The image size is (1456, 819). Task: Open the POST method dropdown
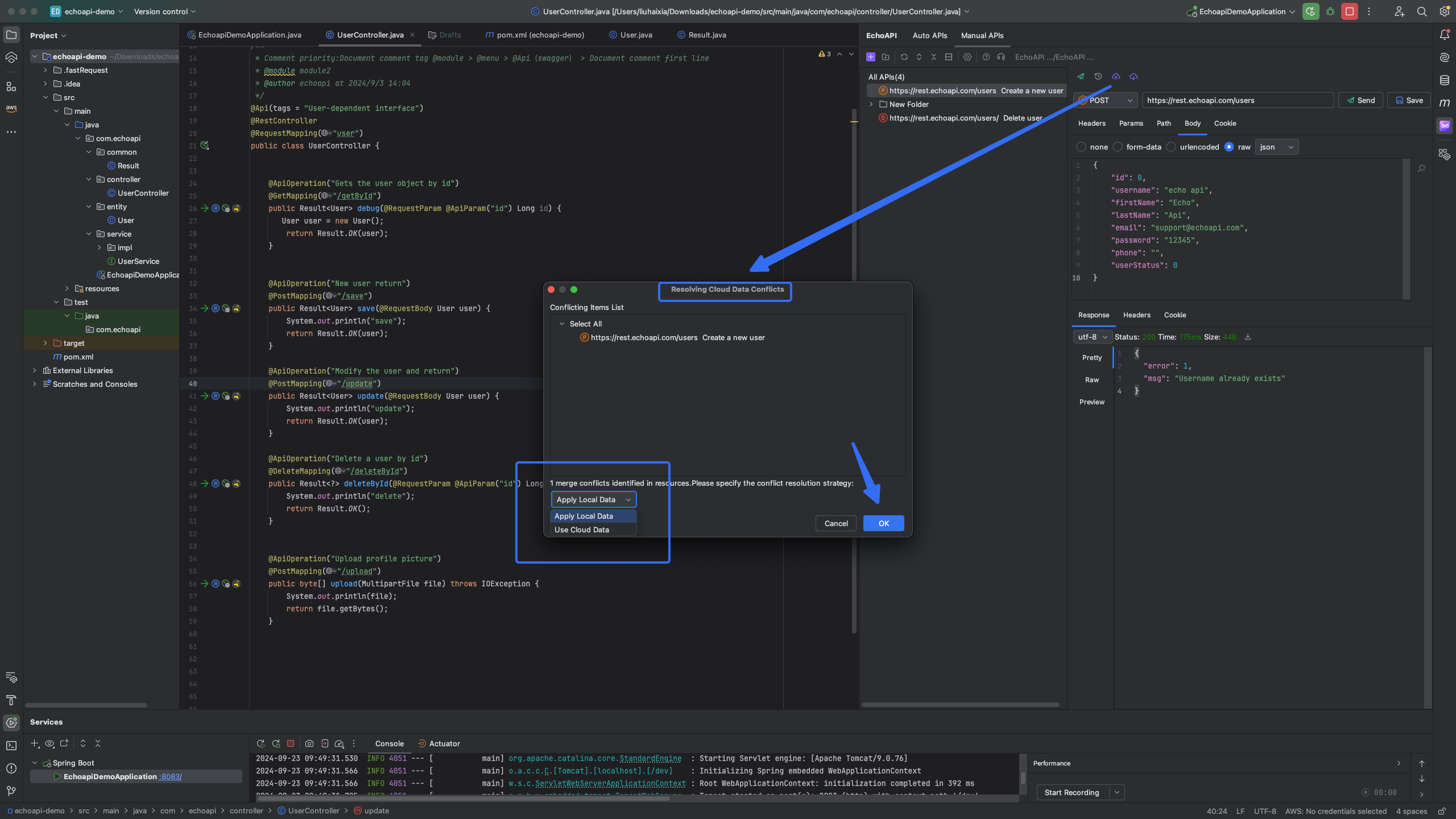(x=1106, y=101)
